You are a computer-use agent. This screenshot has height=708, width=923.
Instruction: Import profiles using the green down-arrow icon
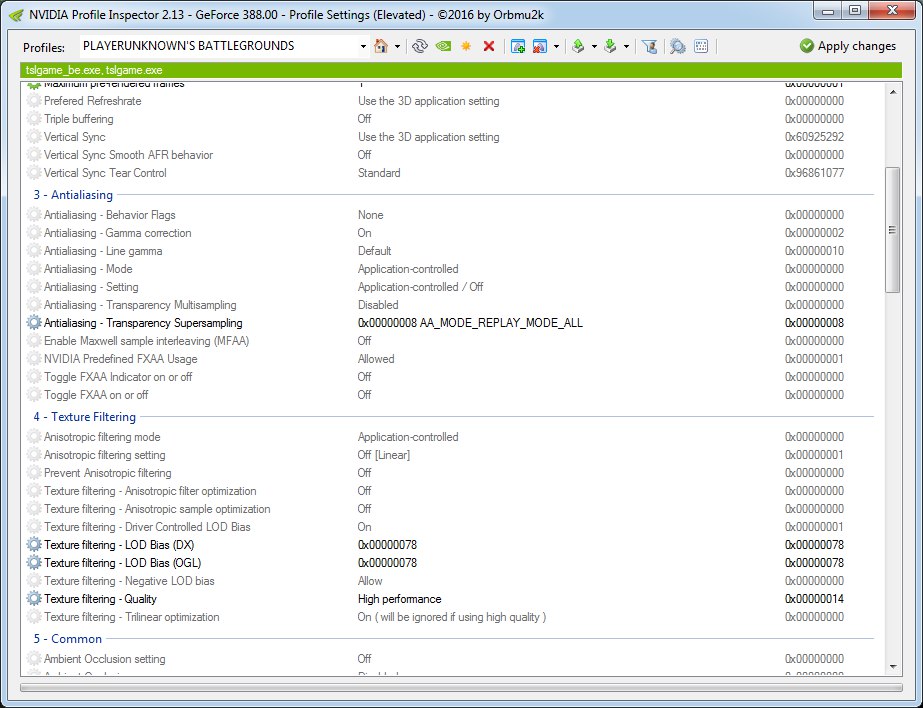click(610, 46)
